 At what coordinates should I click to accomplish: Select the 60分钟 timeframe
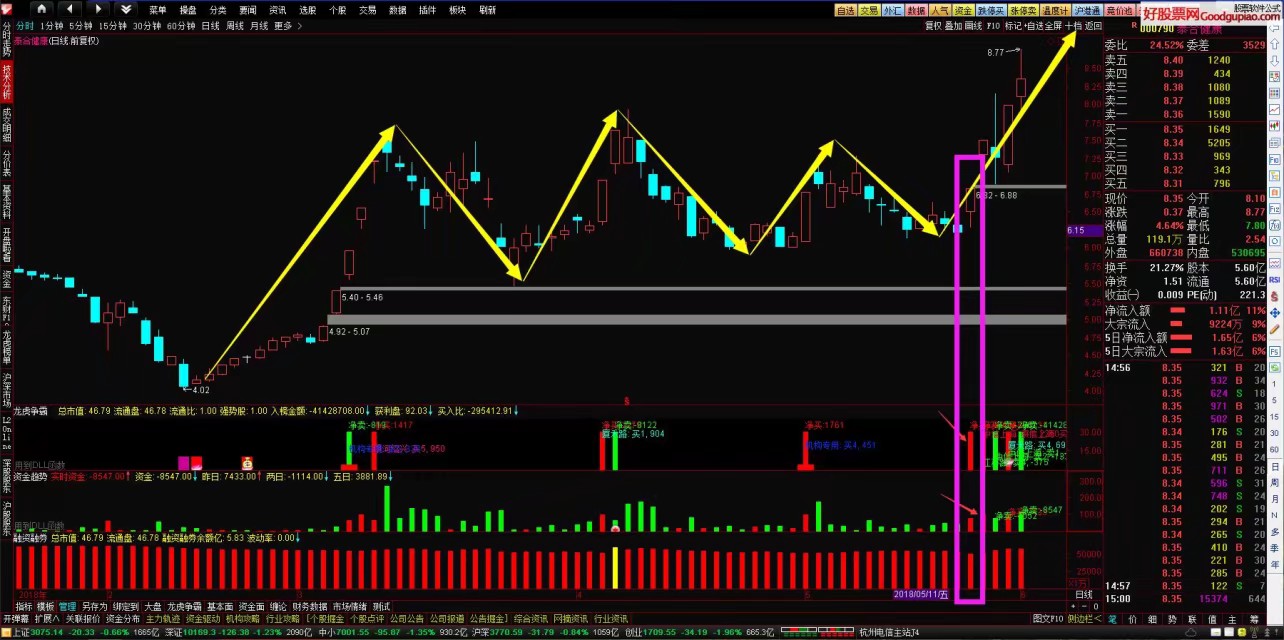click(181, 26)
